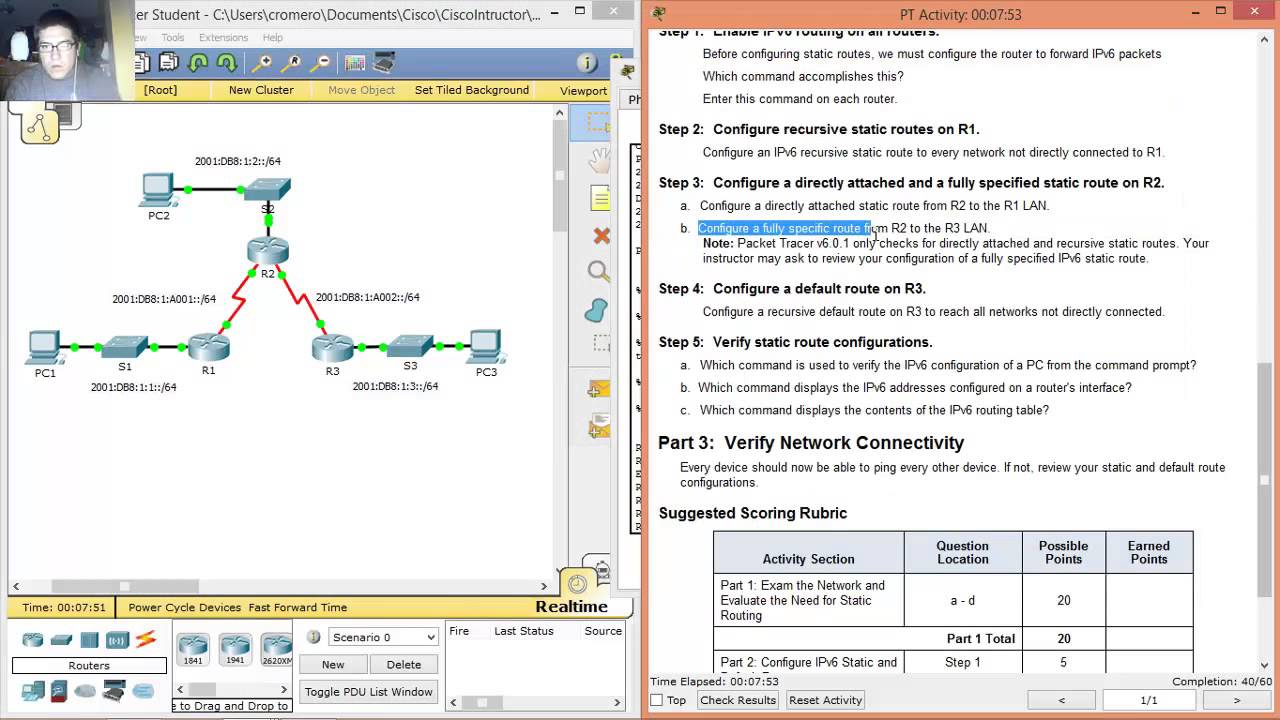
Task: Click the Paste clipboard icon in toolbar
Action: 168,63
